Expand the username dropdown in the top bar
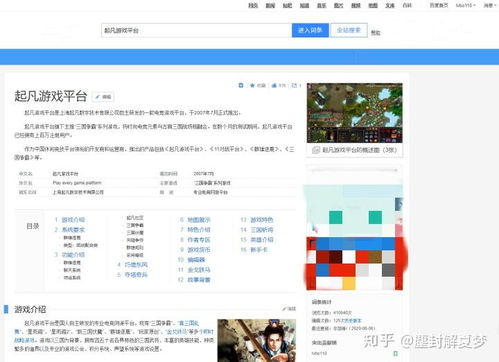This screenshot has height=362, width=499. coord(466,5)
